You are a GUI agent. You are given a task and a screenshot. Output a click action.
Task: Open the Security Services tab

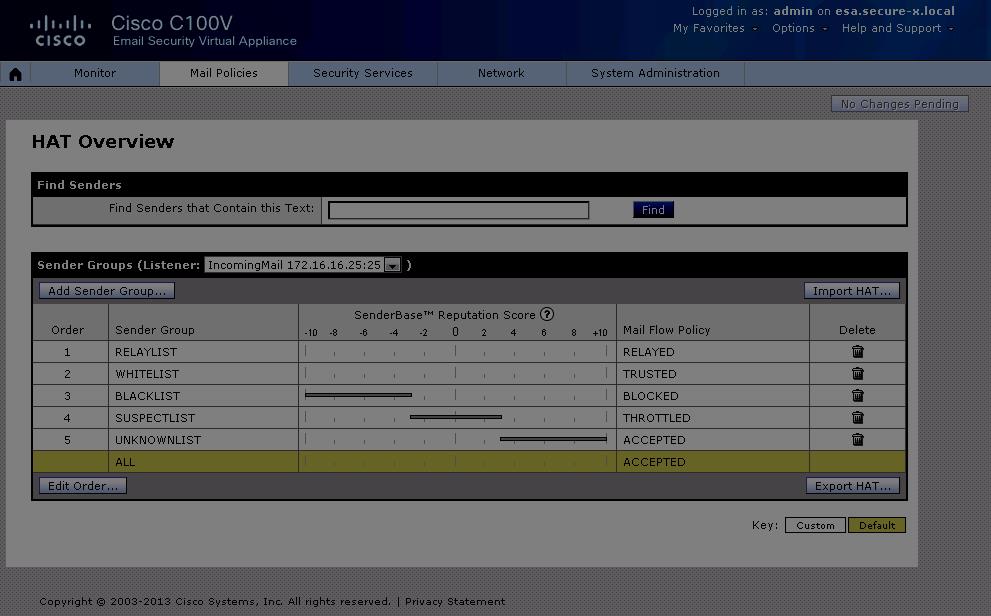pyautogui.click(x=363, y=73)
